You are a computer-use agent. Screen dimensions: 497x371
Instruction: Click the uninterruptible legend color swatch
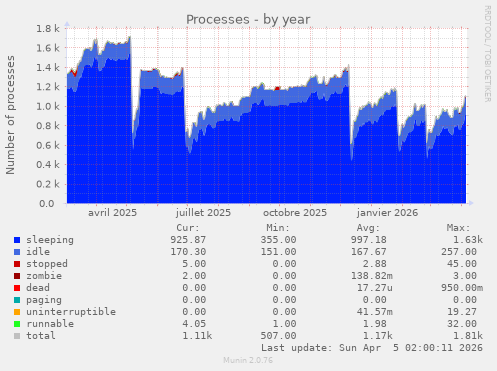point(17,312)
